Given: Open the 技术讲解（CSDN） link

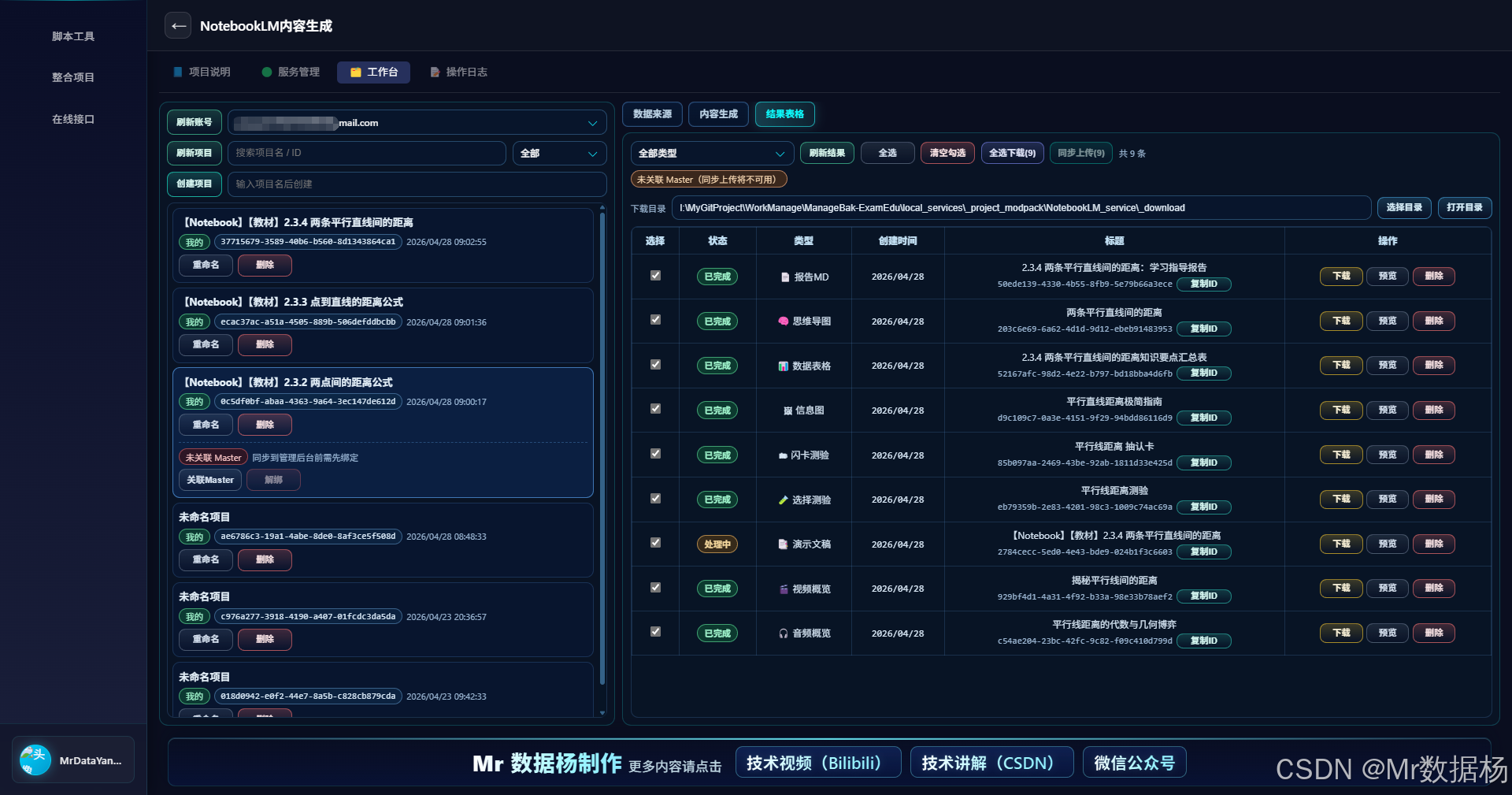Looking at the screenshot, I should pos(992,763).
